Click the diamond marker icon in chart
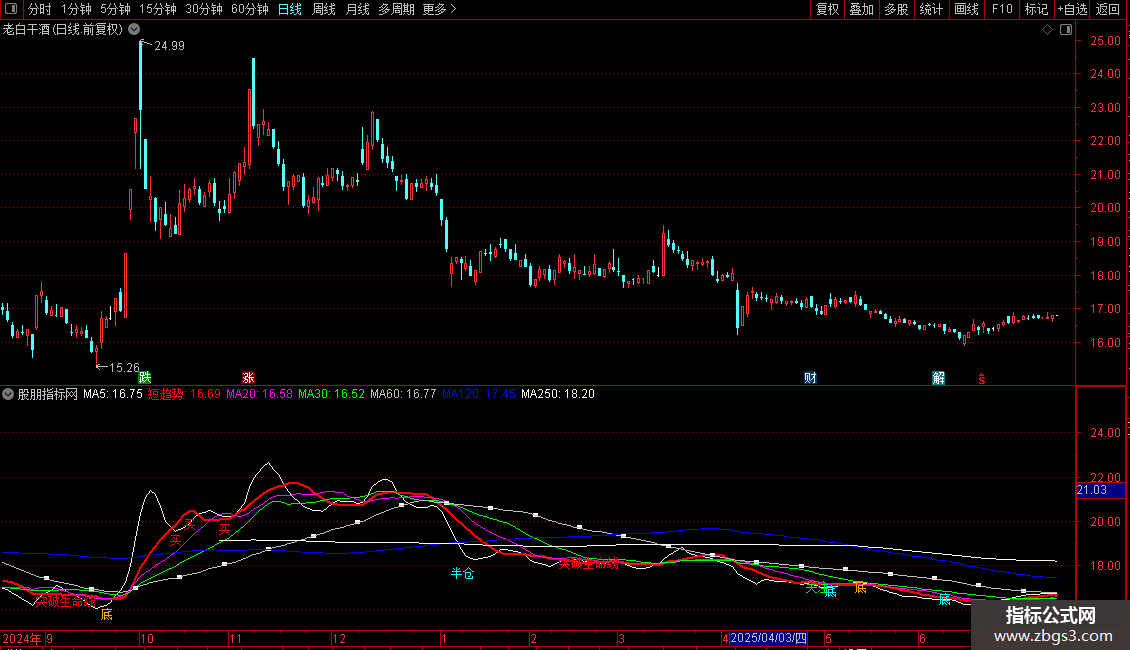Viewport: 1130px width, 650px height. tap(1048, 30)
